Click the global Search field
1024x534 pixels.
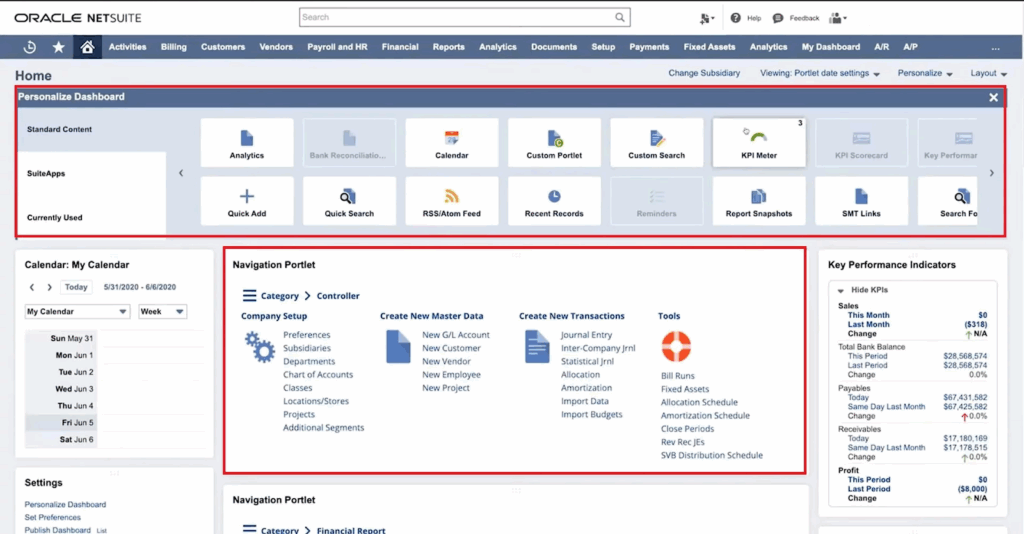465,18
